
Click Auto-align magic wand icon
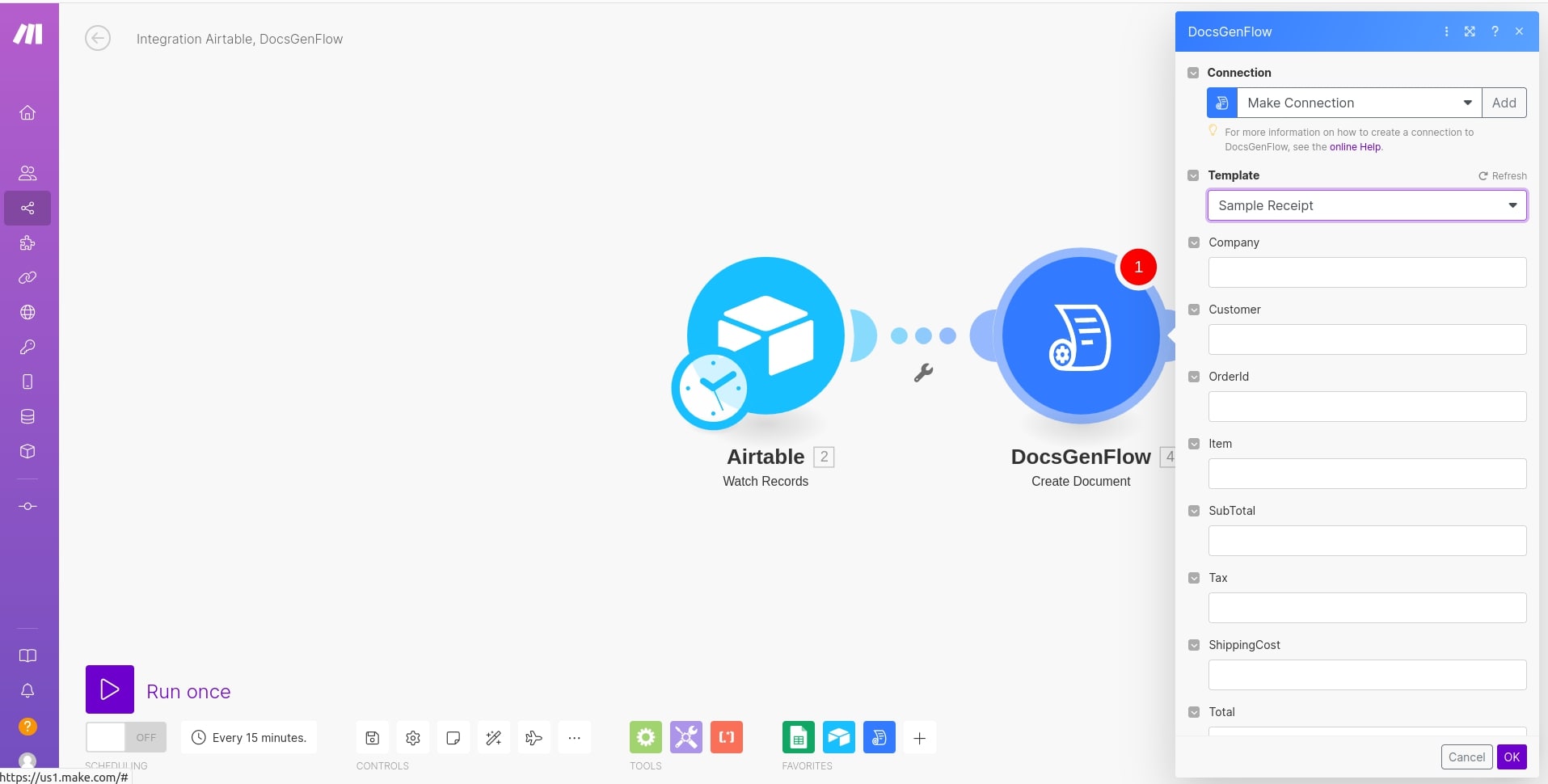tap(494, 738)
